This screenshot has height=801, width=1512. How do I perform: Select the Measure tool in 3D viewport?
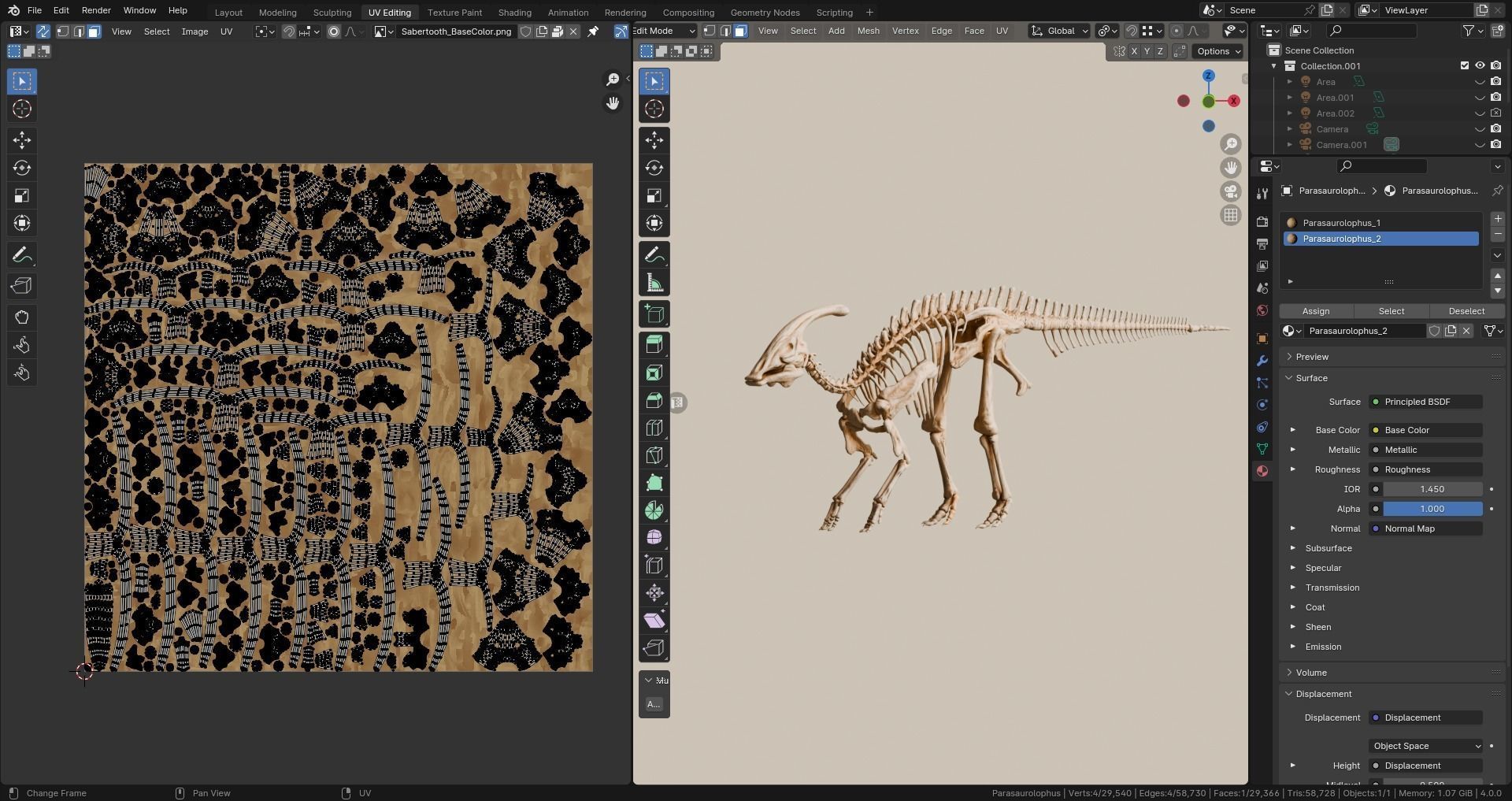654,283
